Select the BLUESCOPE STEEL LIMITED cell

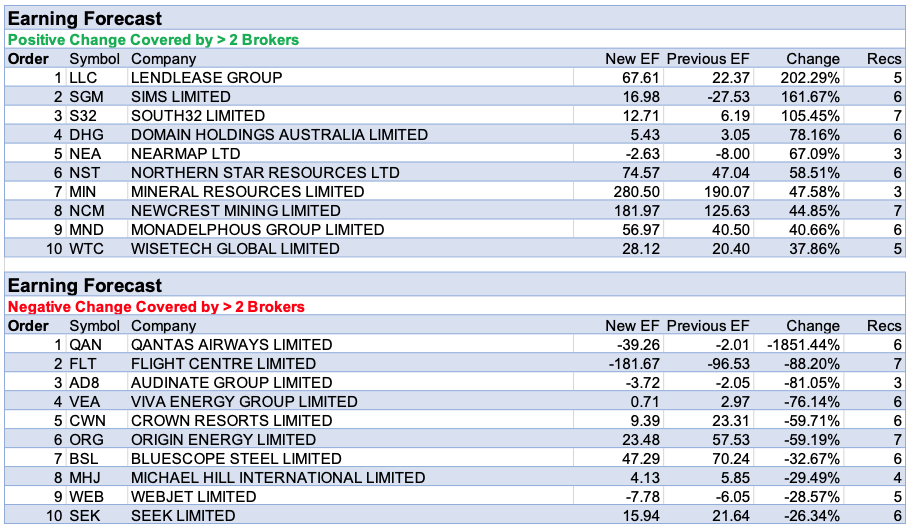tap(236, 459)
